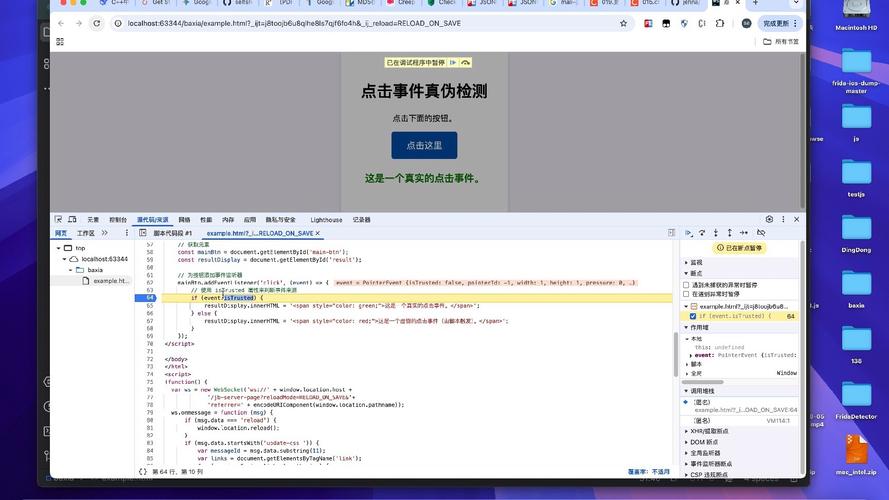
Task: Enable pause on uncaught exceptions checkbox
Action: [x=686, y=285]
